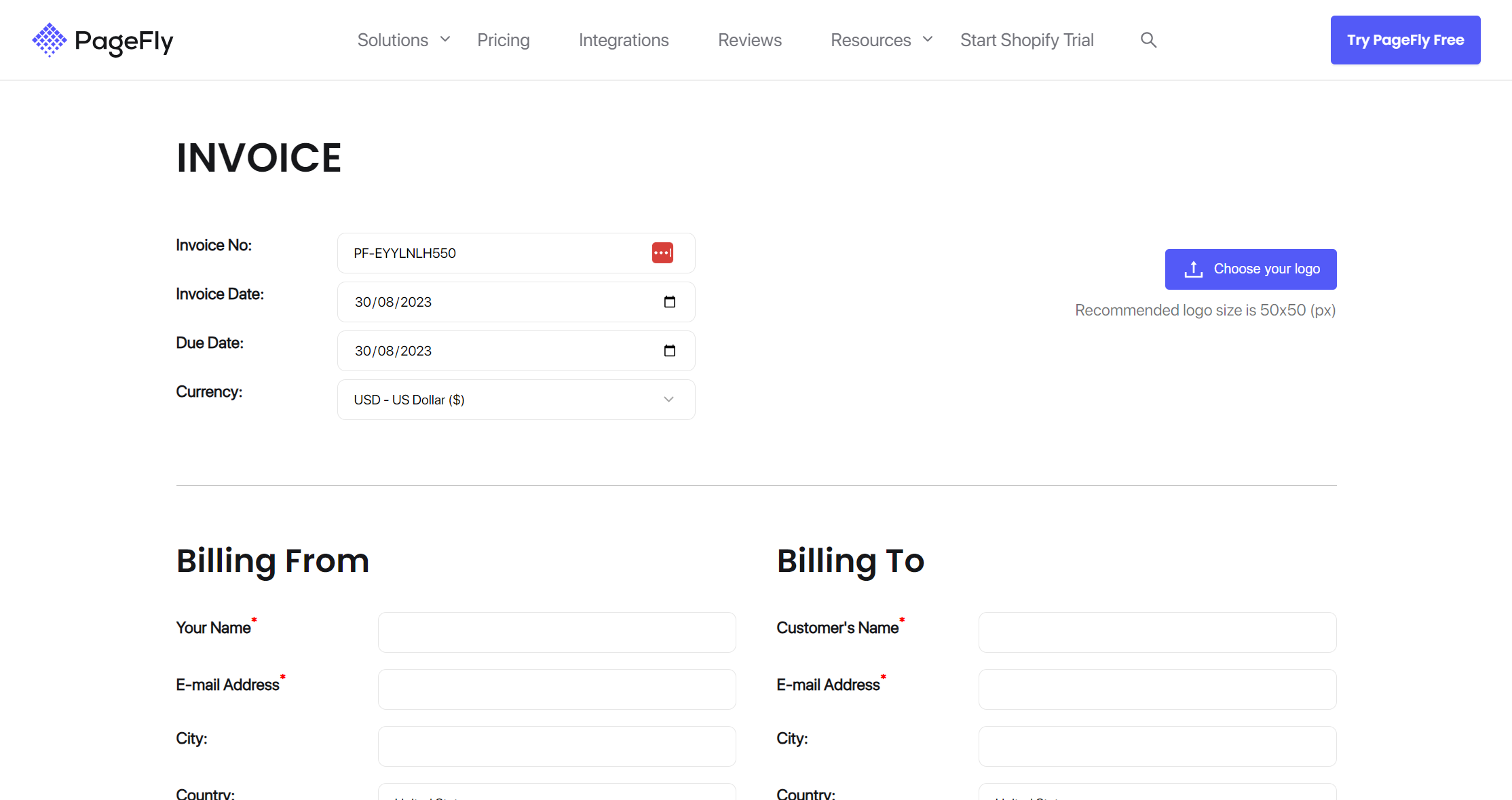Open the Due Date calendar picker icon
The width and height of the screenshot is (1512, 800).
coord(669,351)
